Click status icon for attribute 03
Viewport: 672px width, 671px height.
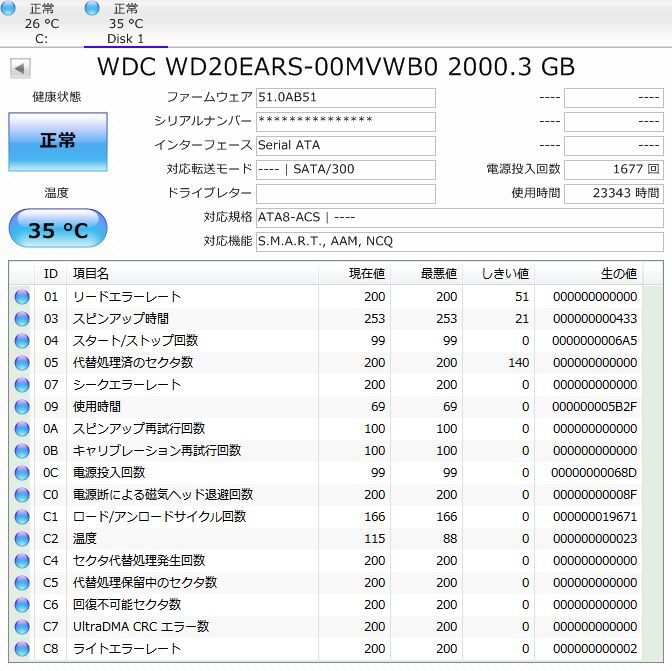point(22,319)
